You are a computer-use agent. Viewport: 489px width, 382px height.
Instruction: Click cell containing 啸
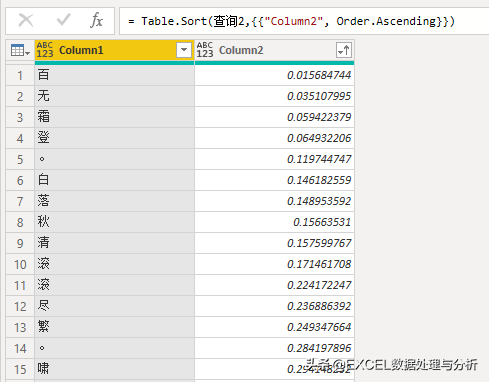[x=114, y=369]
